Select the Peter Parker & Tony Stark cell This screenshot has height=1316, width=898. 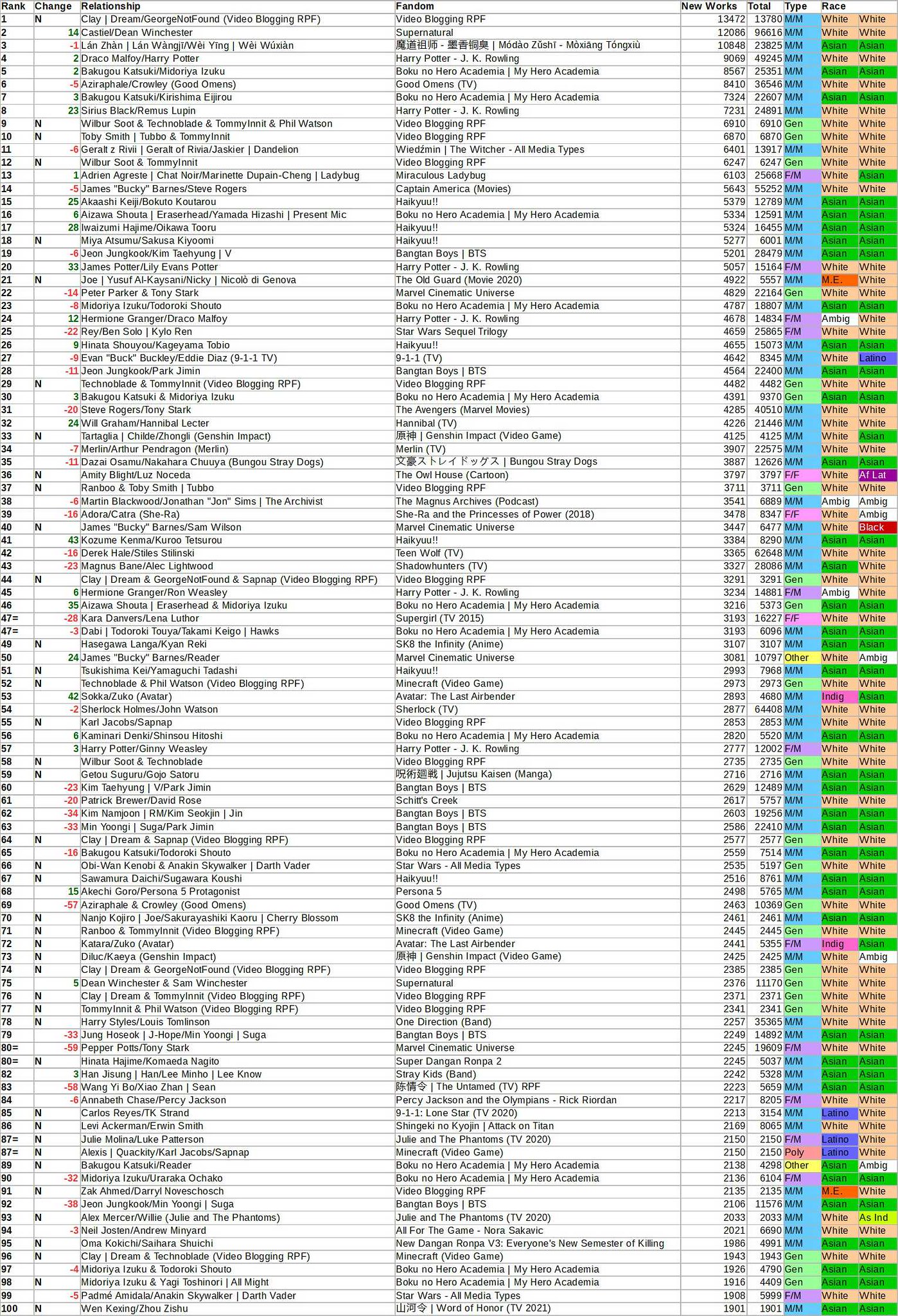(x=237, y=293)
